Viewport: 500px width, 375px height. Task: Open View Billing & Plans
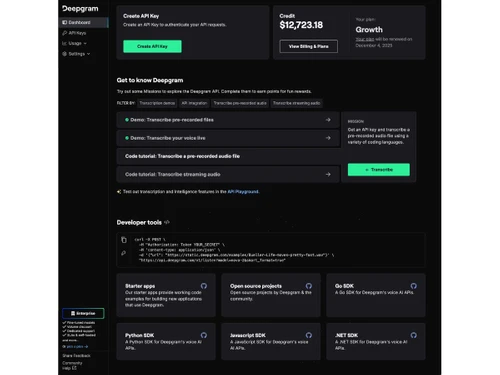[308, 46]
